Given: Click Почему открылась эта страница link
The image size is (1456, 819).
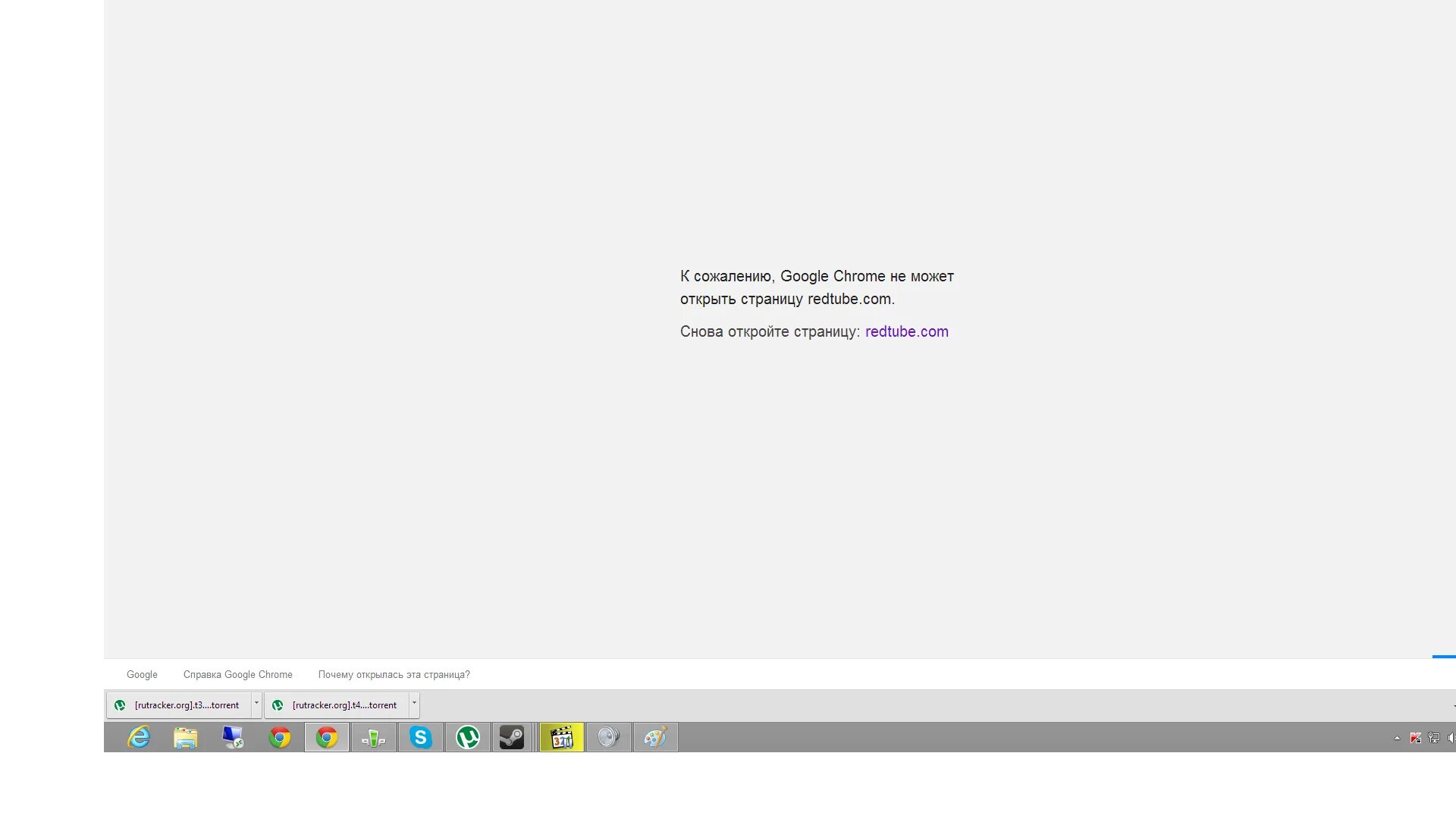Looking at the screenshot, I should point(394,674).
